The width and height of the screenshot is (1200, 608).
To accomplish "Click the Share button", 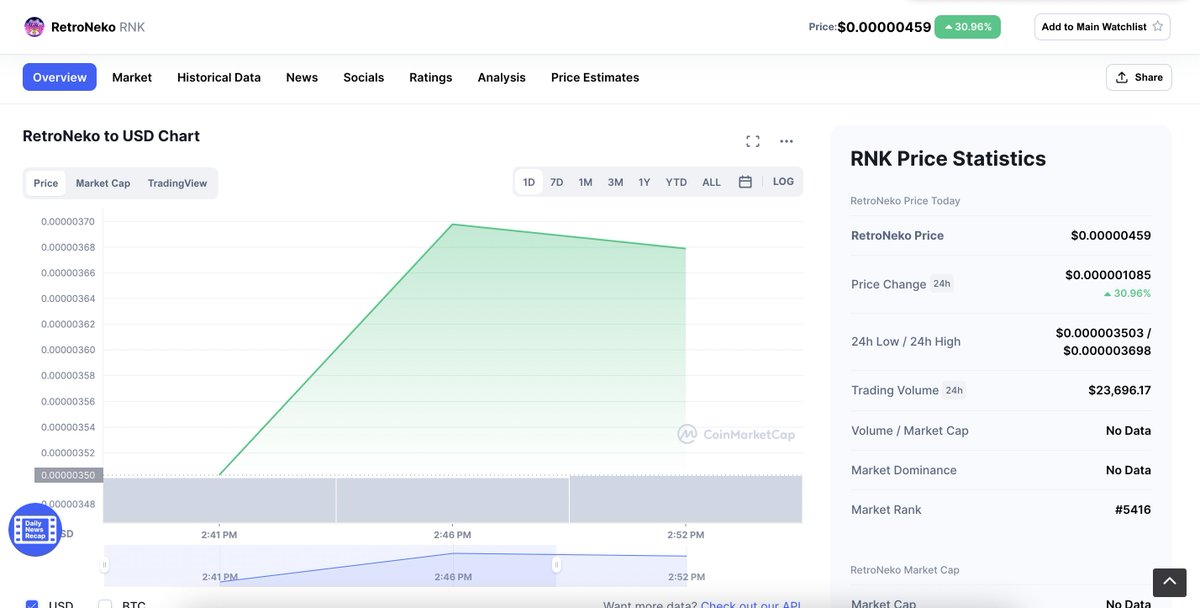I will pyautogui.click(x=1139, y=77).
